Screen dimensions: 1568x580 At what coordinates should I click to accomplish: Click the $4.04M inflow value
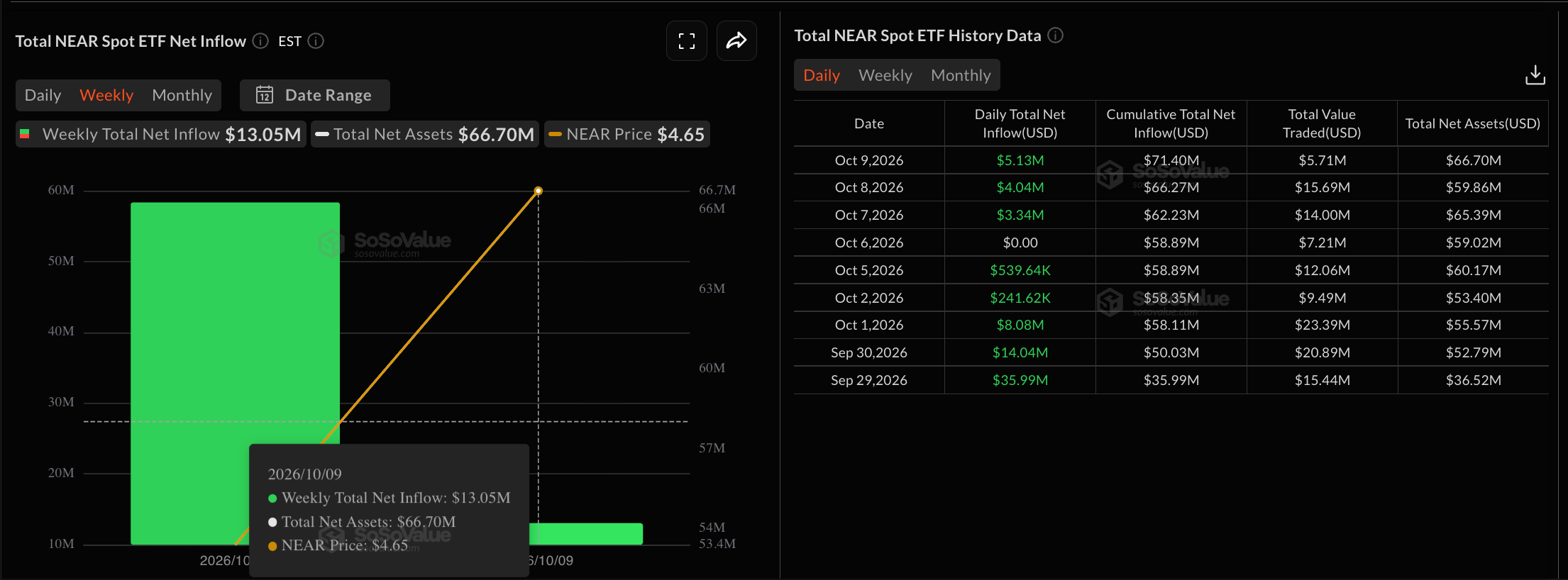pyautogui.click(x=1020, y=187)
